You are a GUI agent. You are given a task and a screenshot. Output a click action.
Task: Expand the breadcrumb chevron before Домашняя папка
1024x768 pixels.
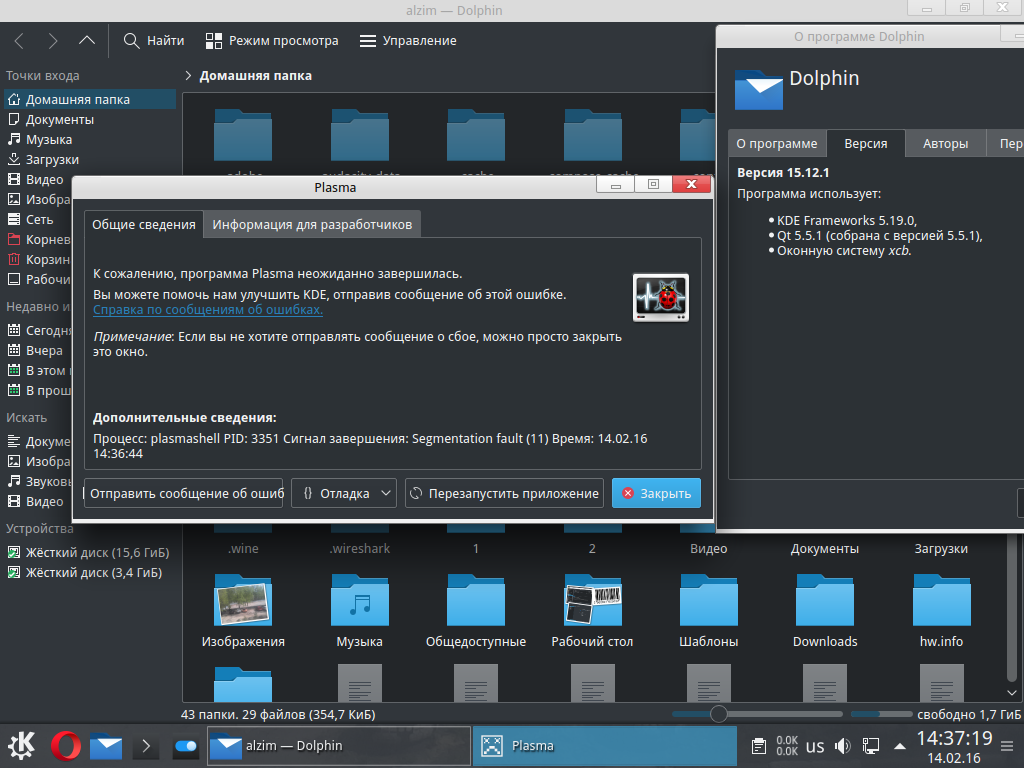point(188,76)
